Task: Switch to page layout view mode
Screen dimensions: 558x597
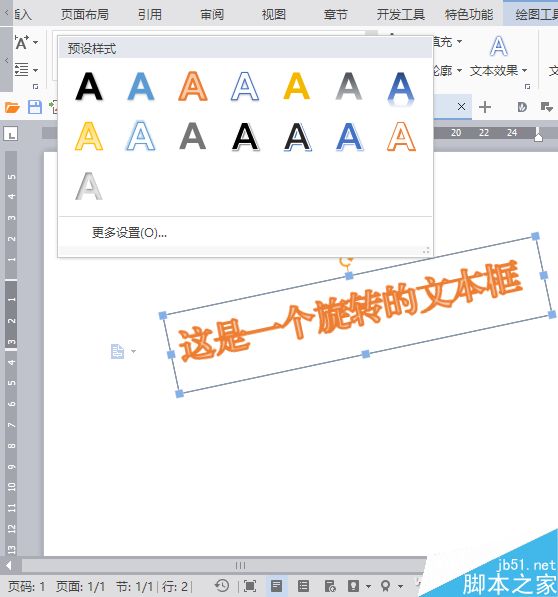Action: point(276,586)
